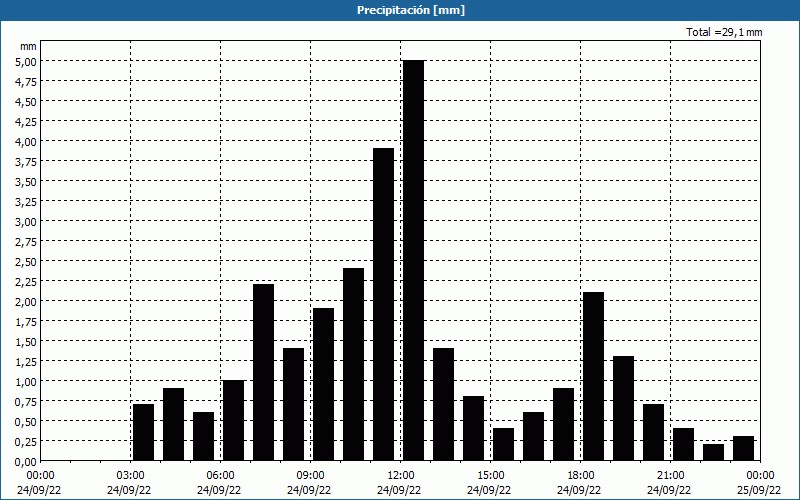Select the 0,25 y-axis value
The width and height of the screenshot is (800, 500).
[x=26, y=441]
